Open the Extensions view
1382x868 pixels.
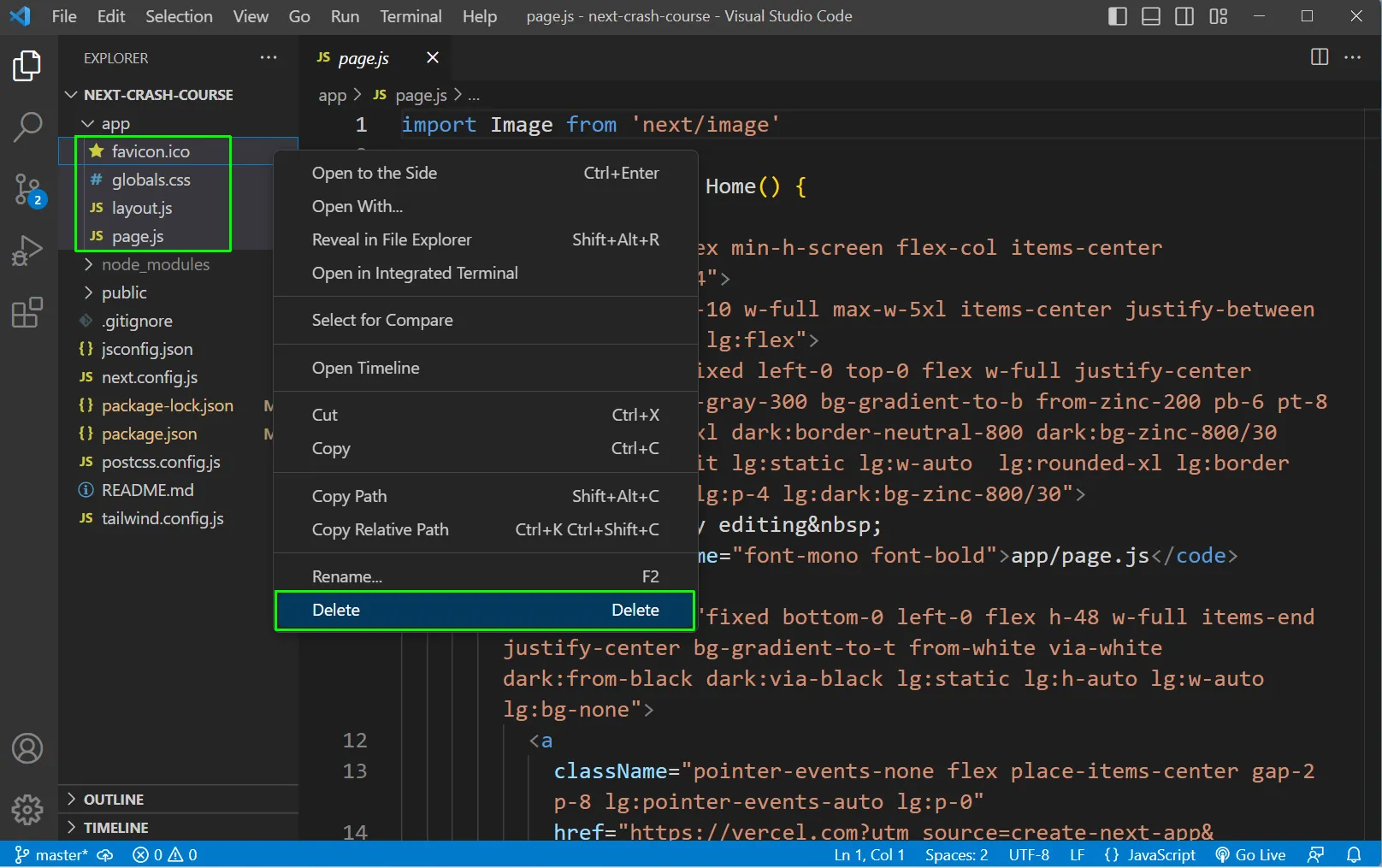coord(27,312)
